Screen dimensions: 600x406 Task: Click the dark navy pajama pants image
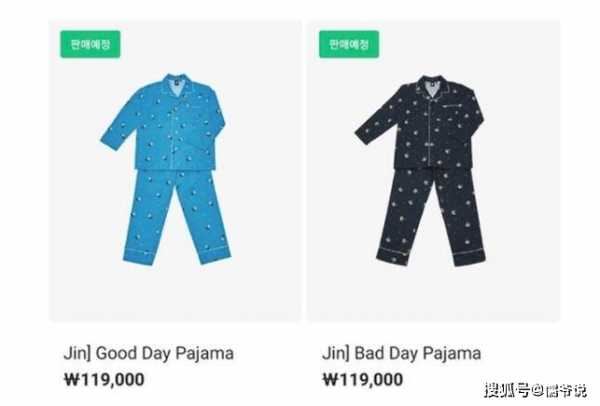click(x=430, y=216)
